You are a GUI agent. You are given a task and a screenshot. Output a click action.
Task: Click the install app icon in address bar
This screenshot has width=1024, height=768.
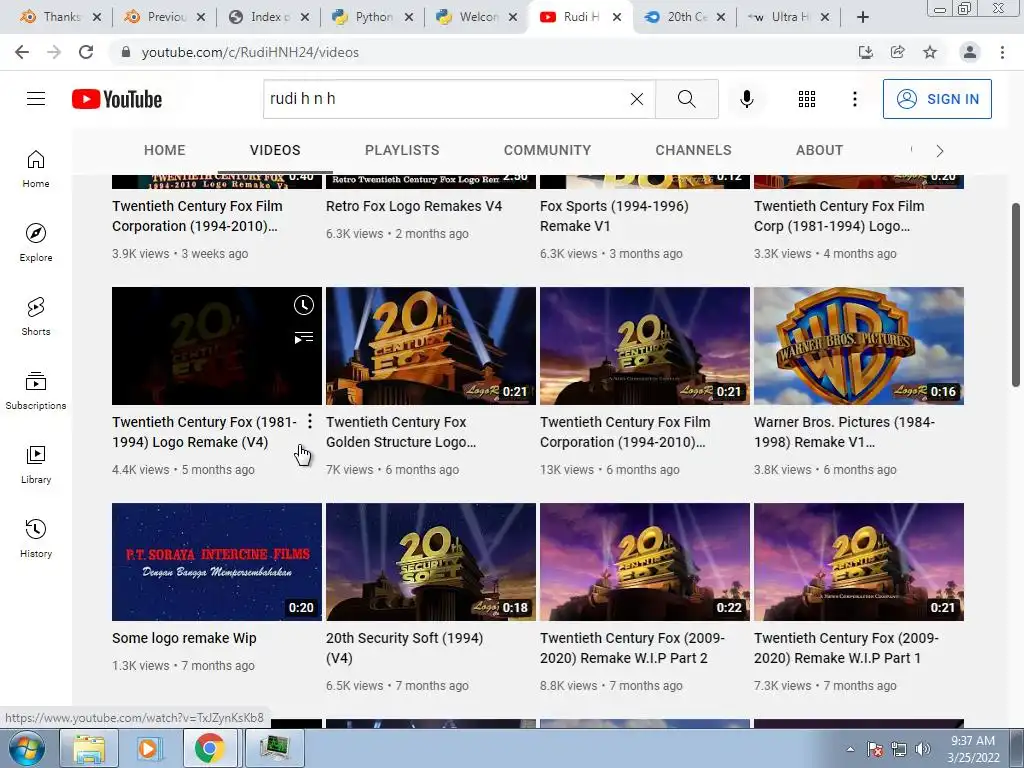(x=865, y=52)
